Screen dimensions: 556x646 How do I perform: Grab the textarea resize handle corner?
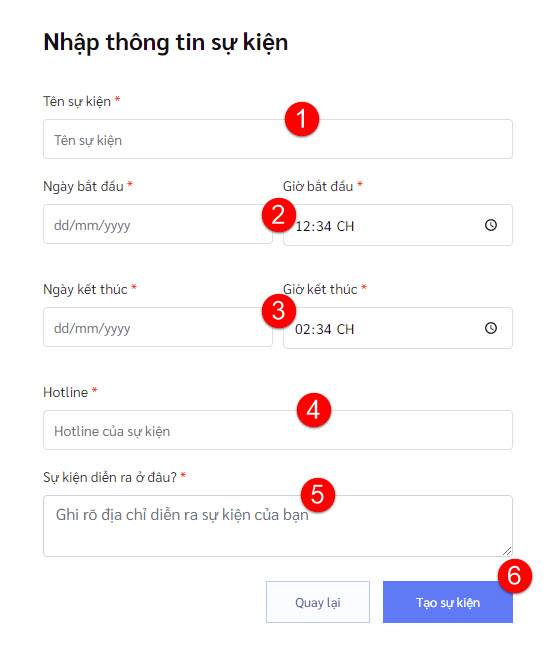[x=507, y=551]
